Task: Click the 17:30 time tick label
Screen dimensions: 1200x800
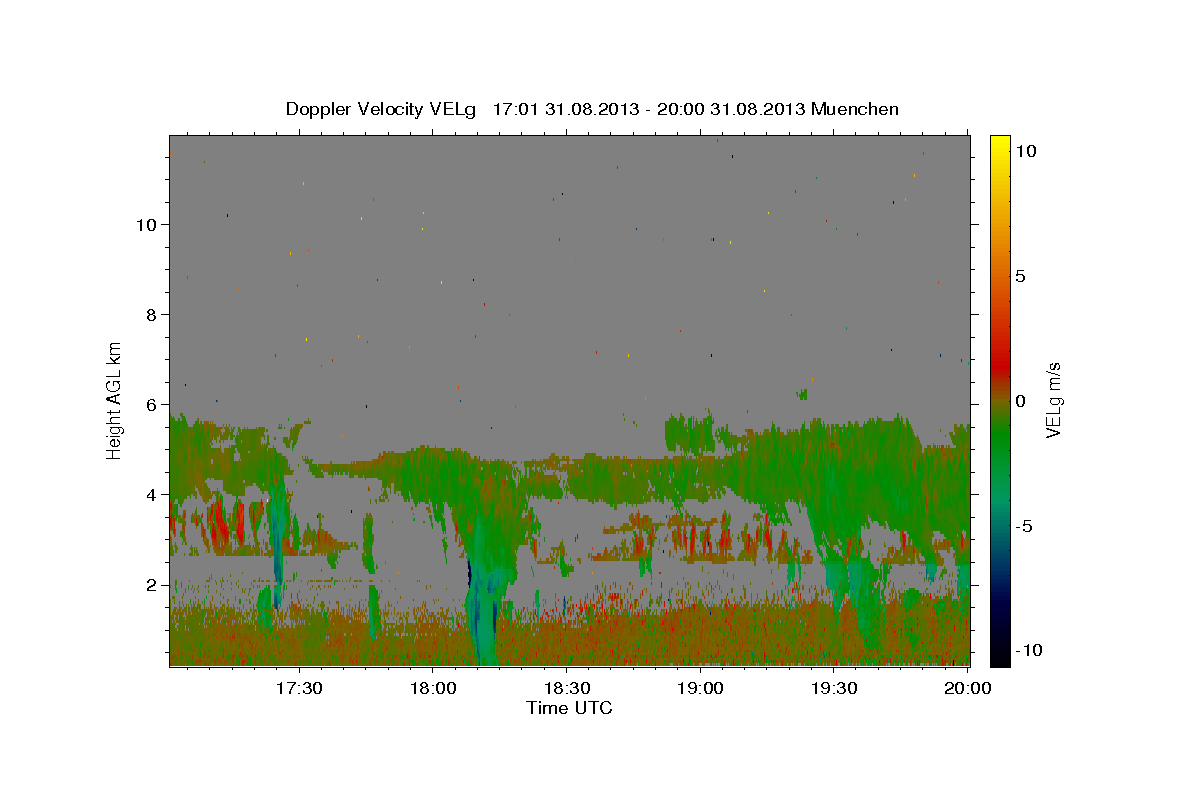Action: click(x=299, y=688)
